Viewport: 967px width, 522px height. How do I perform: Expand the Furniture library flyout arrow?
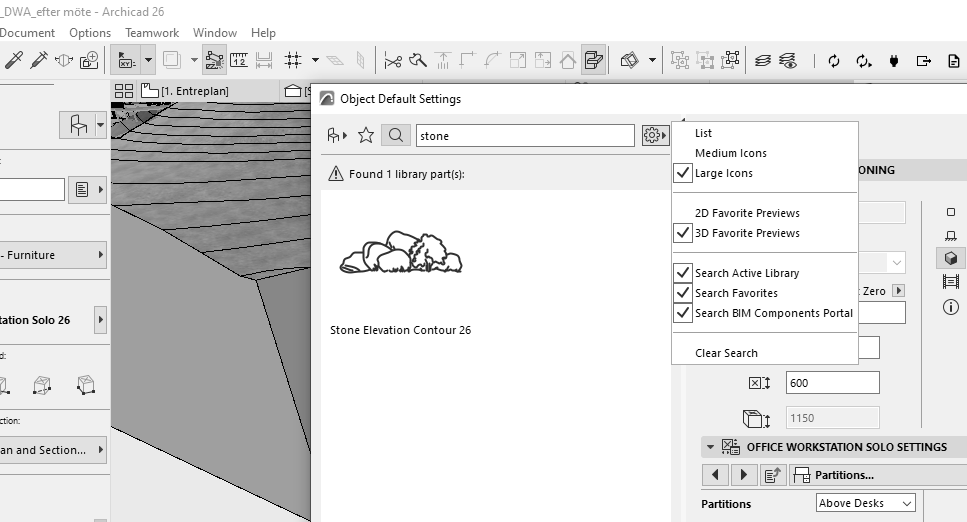tap(100, 255)
